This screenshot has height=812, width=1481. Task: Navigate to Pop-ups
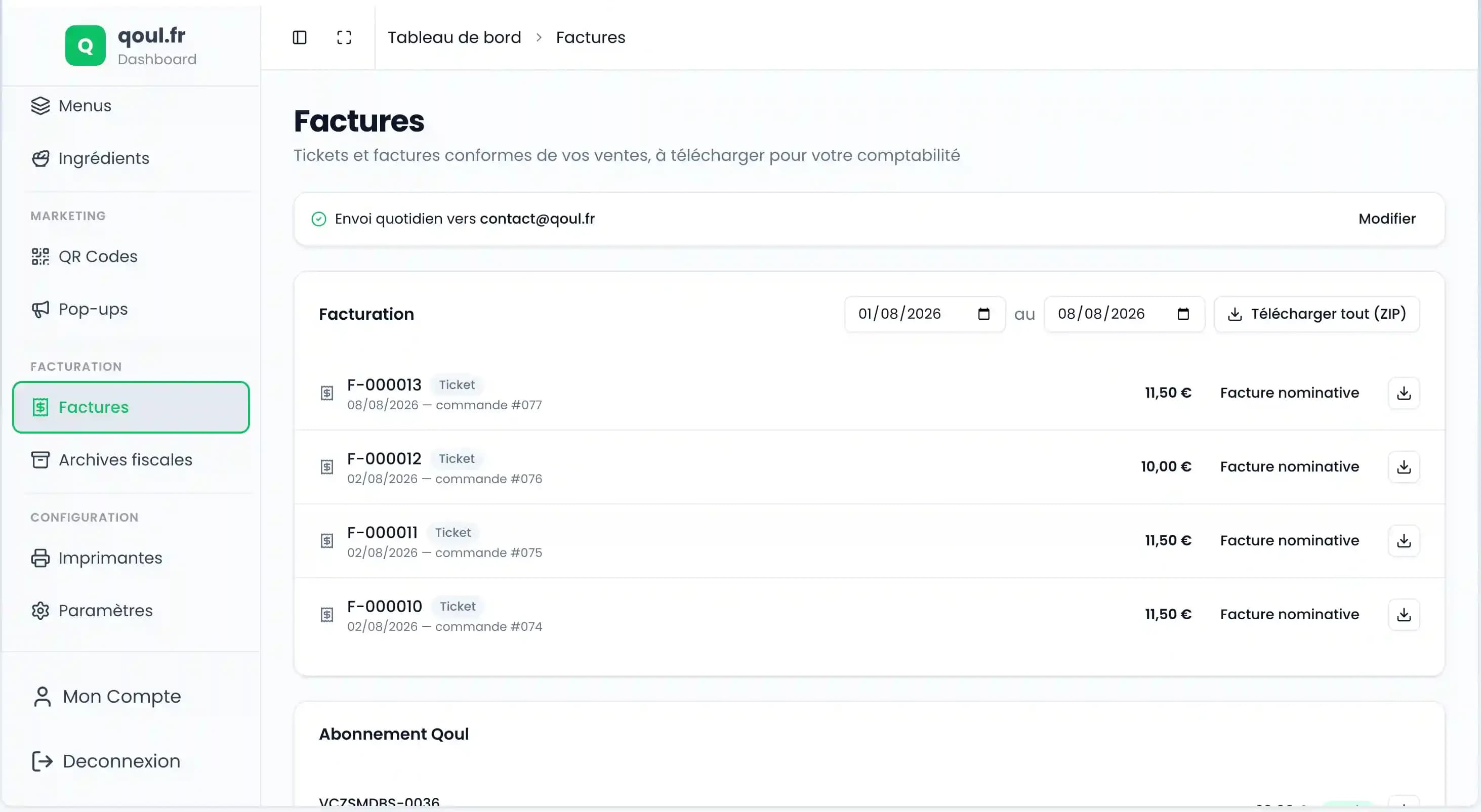pos(131,309)
